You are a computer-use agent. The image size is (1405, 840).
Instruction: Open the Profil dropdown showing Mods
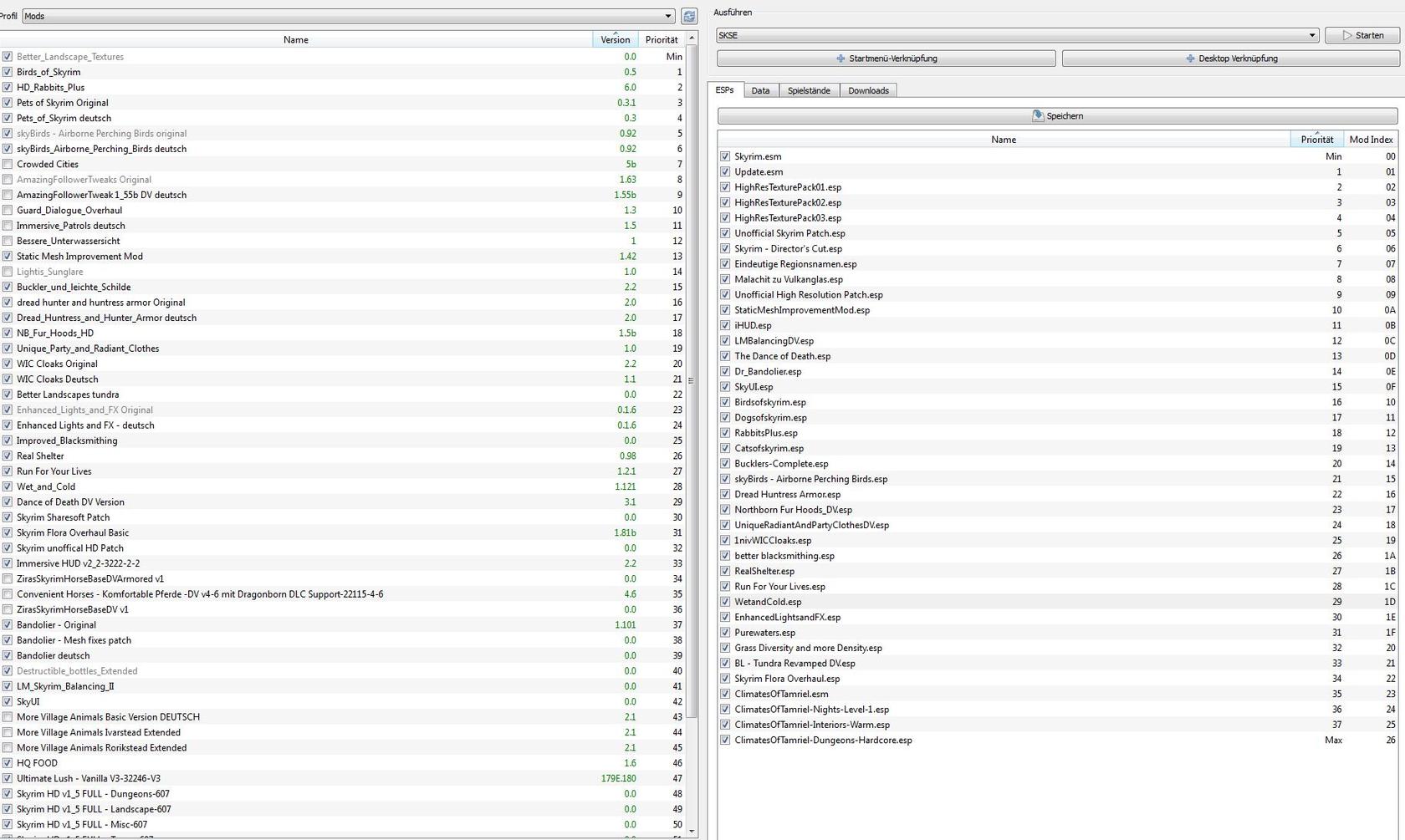348,16
